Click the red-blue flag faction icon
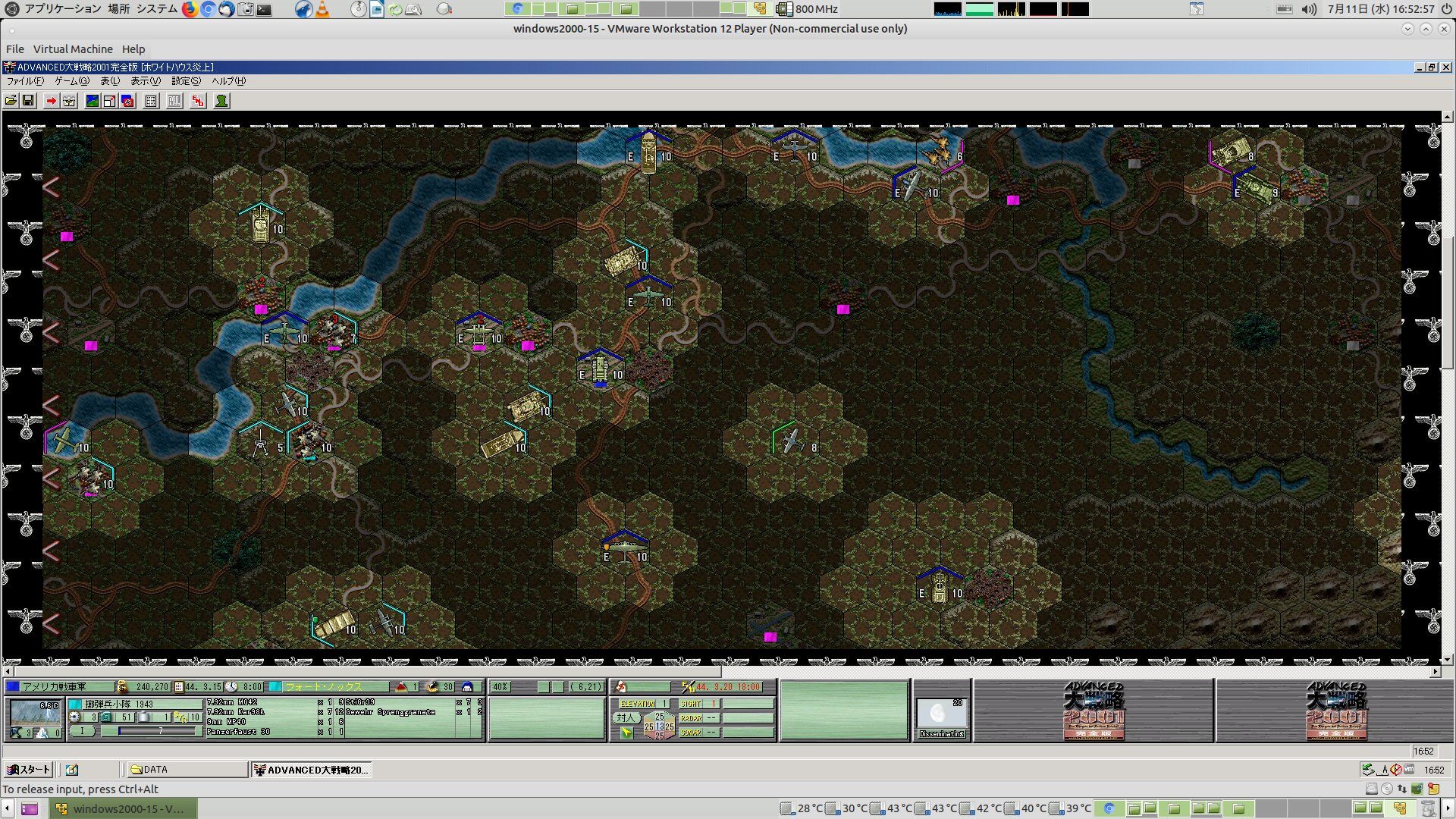1456x819 pixels. click(127, 101)
